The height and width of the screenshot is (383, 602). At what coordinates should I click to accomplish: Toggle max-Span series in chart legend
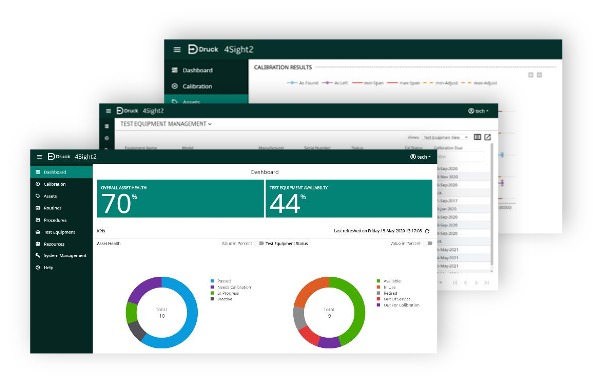pos(403,83)
